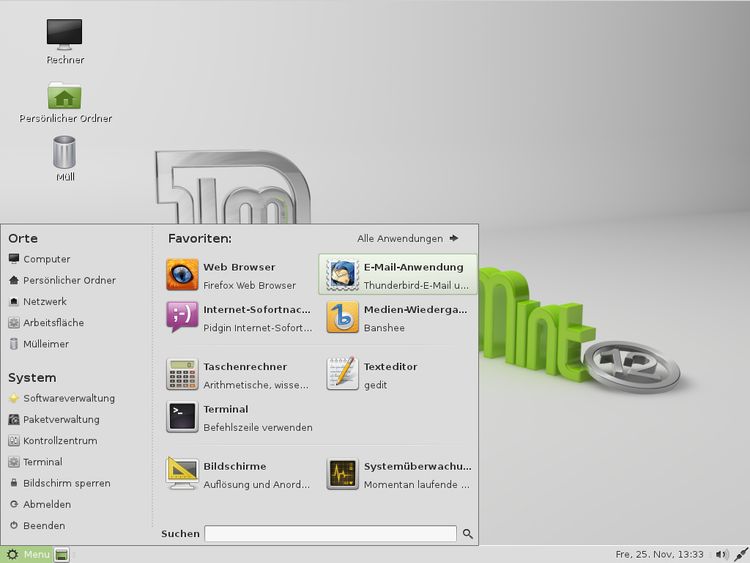Screen dimensions: 750x563
Task: Open the volume speaker control in tray
Action: click(x=721, y=554)
